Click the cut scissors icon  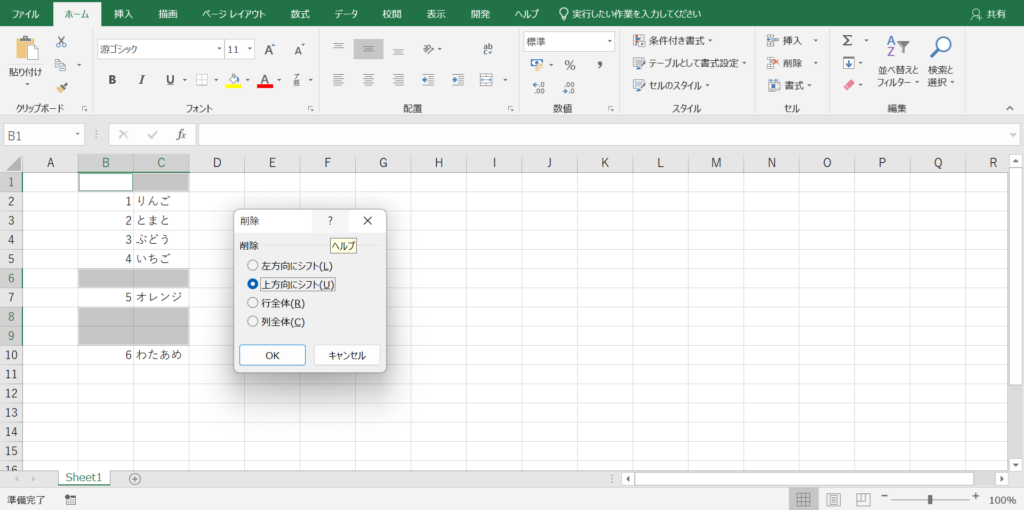coord(61,42)
